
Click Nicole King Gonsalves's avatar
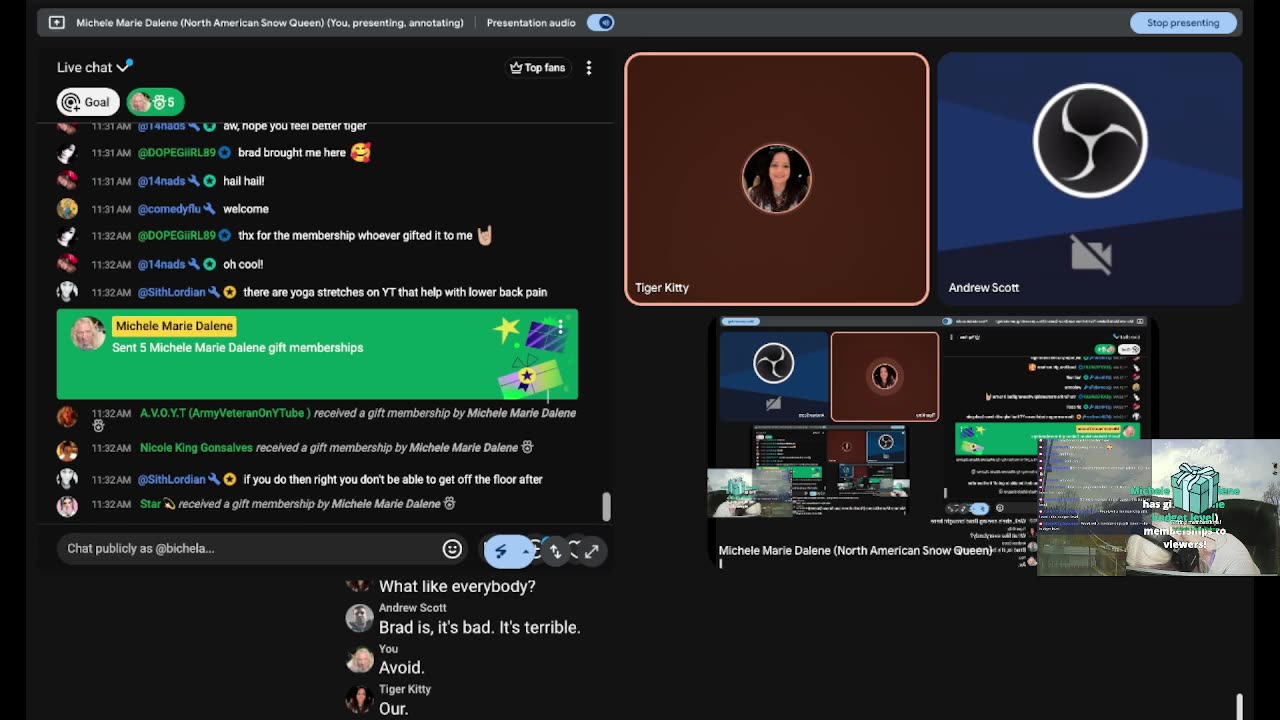click(x=67, y=449)
